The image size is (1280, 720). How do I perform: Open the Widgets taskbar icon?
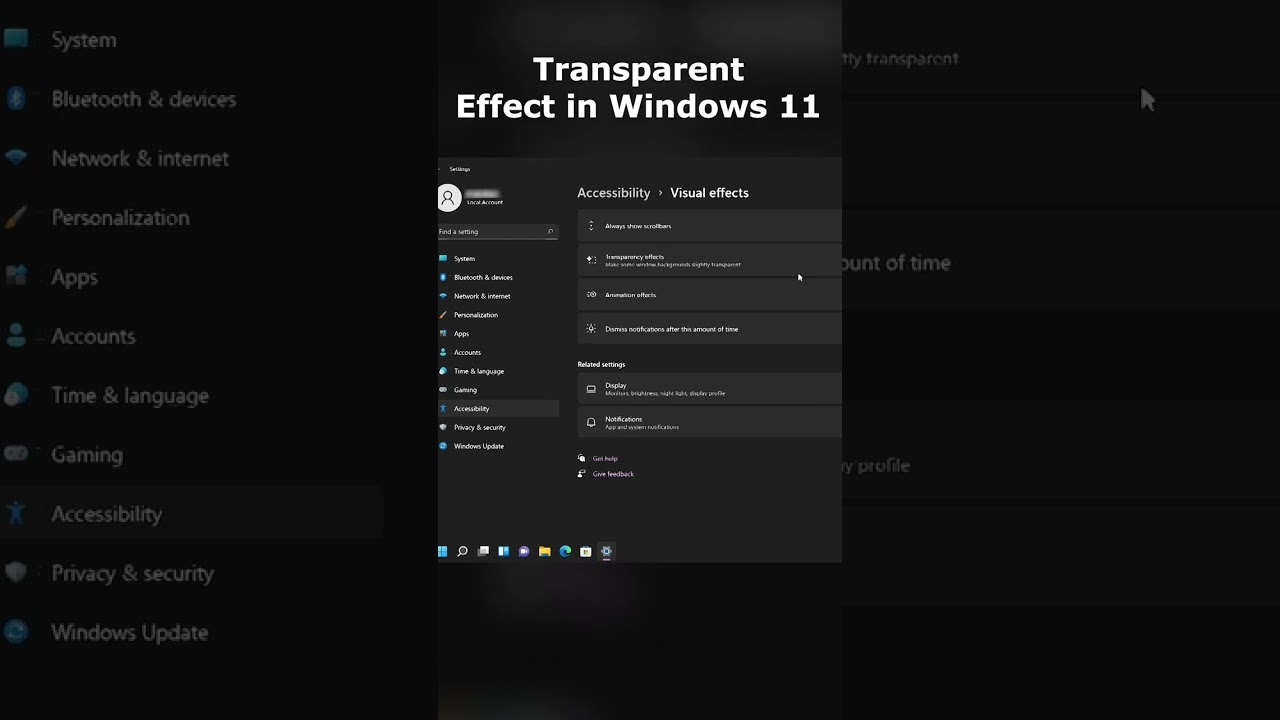(504, 551)
